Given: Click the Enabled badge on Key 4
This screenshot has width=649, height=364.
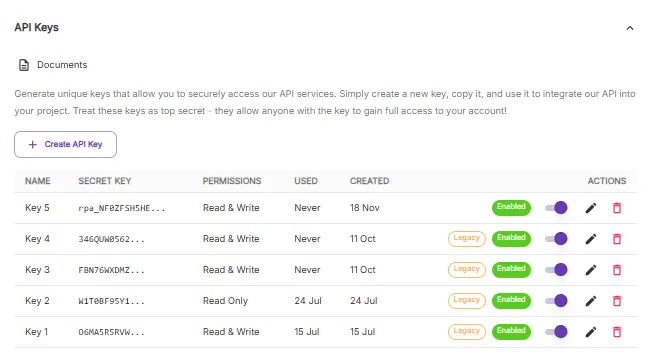Looking at the screenshot, I should (x=511, y=239).
